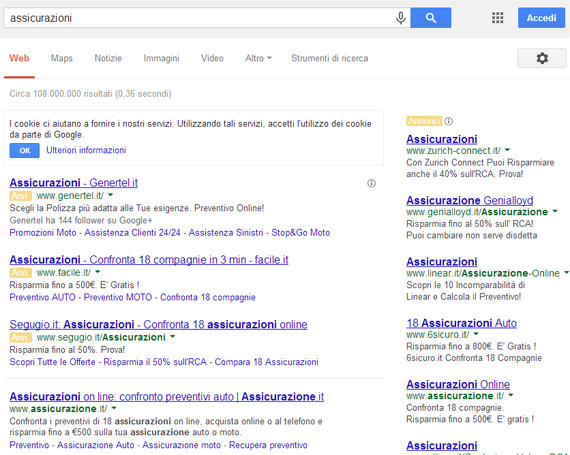The image size is (570, 455).
Task: Click the microphone voice search icon
Action: point(400,18)
